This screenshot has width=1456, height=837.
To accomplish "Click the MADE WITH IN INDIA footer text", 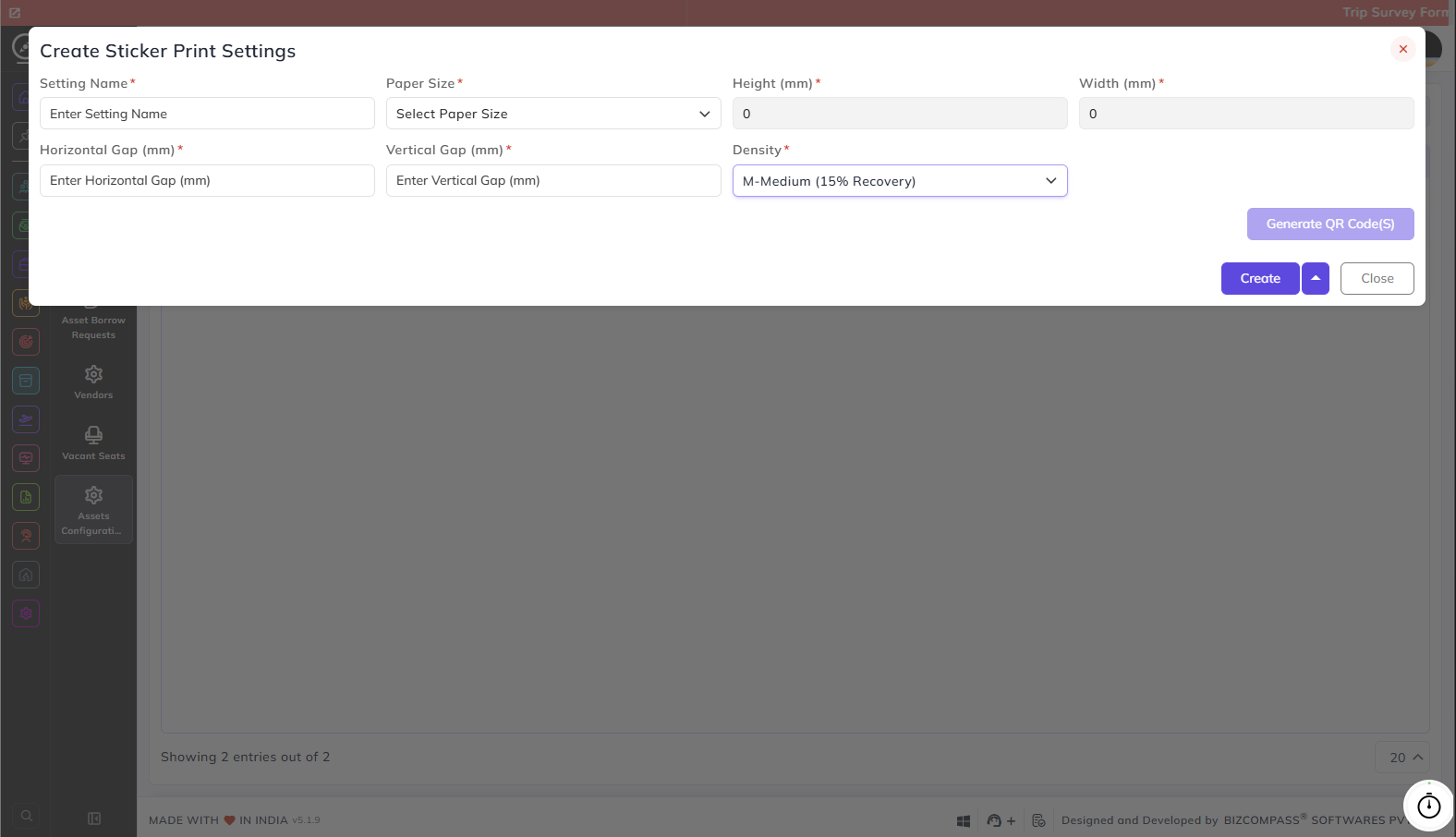I will 218,820.
